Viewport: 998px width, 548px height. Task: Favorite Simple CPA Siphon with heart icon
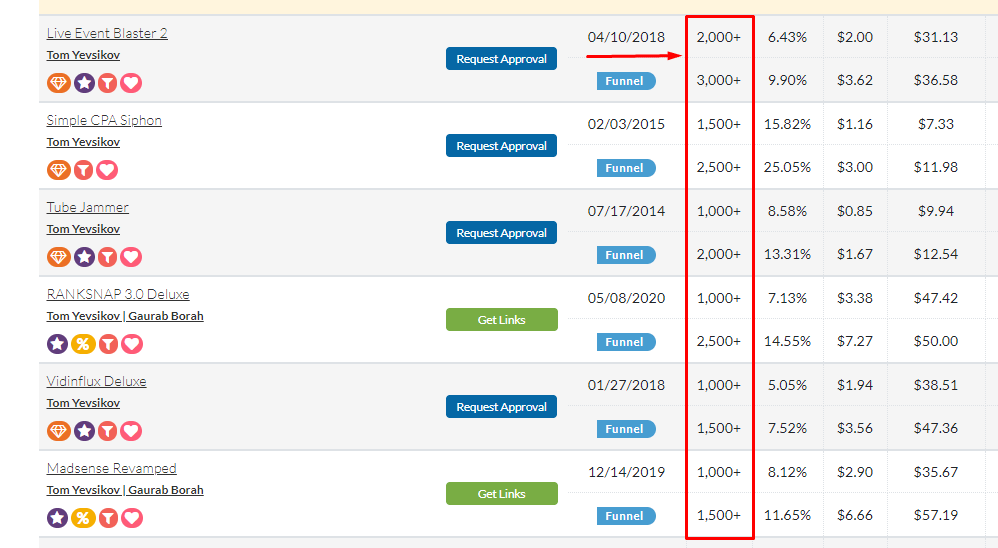point(107,170)
